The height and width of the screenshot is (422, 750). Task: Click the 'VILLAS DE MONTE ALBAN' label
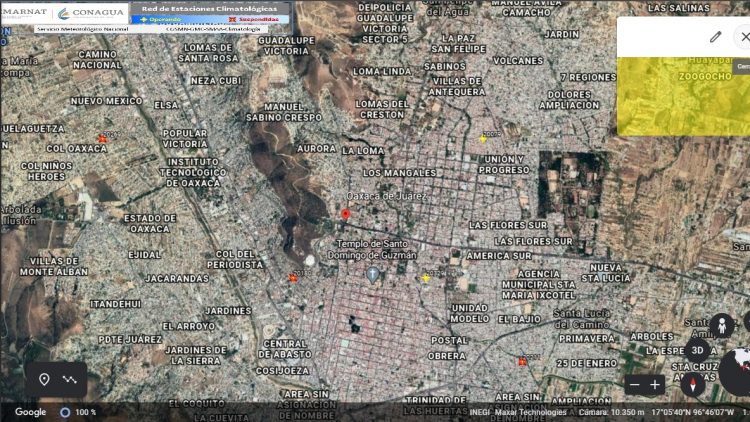click(54, 267)
